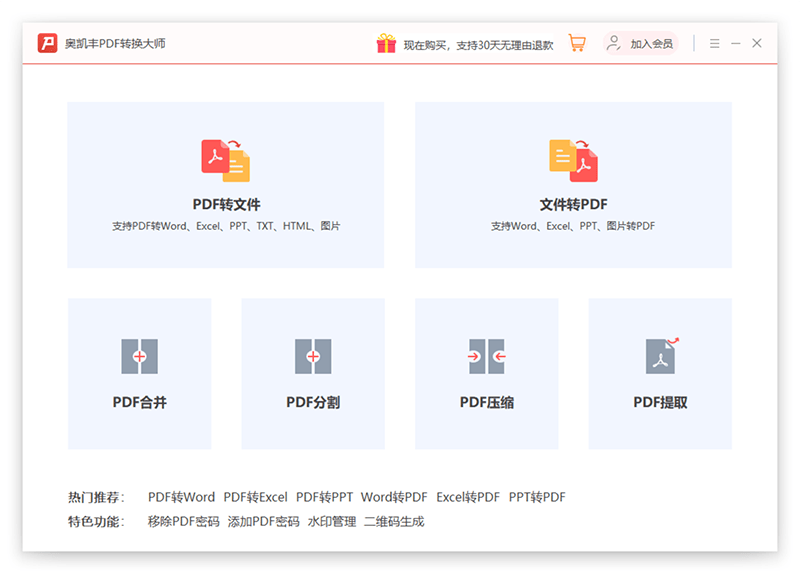
Task: Open the hamburger menu icon
Action: pyautogui.click(x=714, y=43)
